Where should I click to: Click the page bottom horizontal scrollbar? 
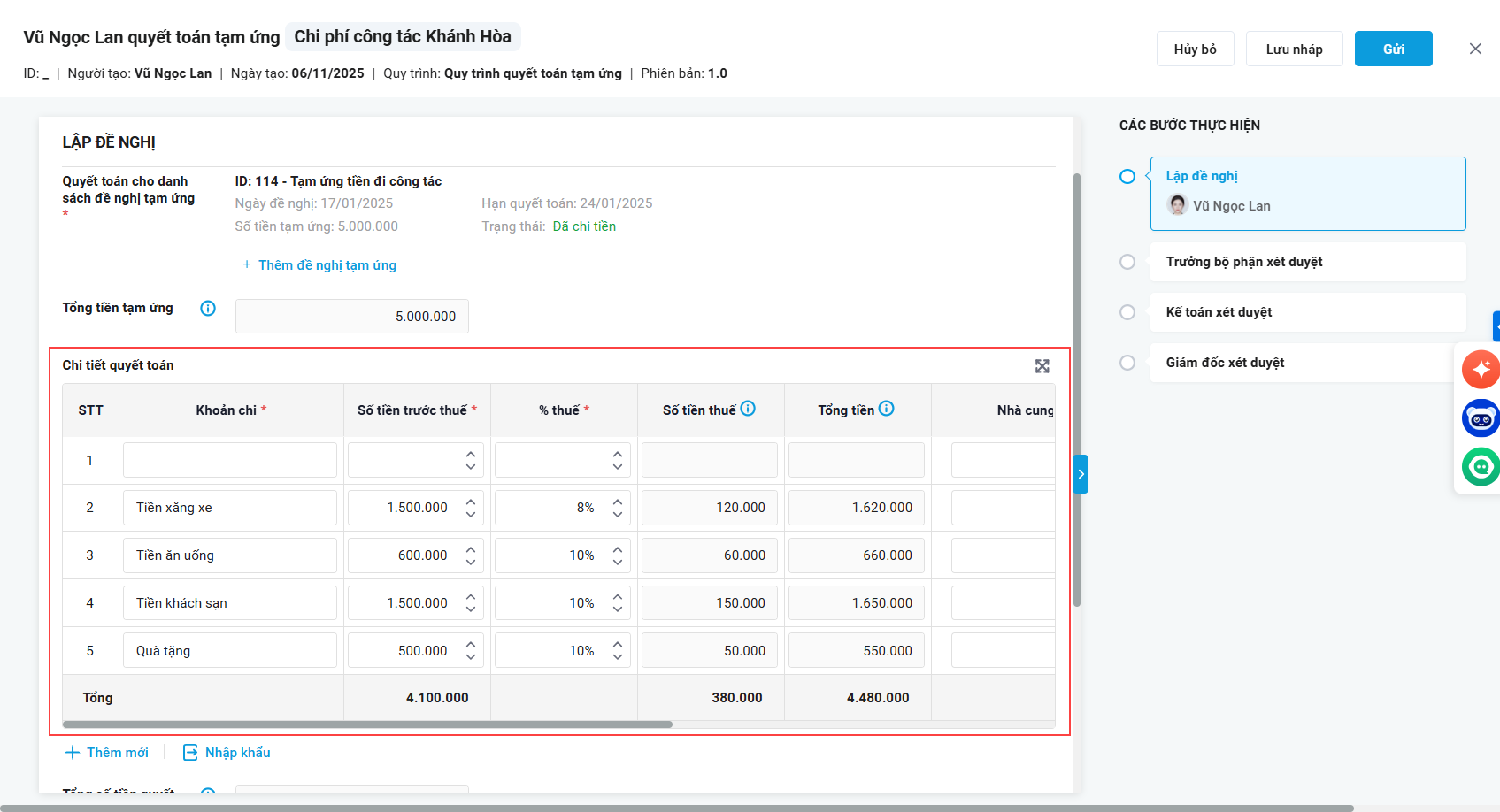[x=677, y=808]
